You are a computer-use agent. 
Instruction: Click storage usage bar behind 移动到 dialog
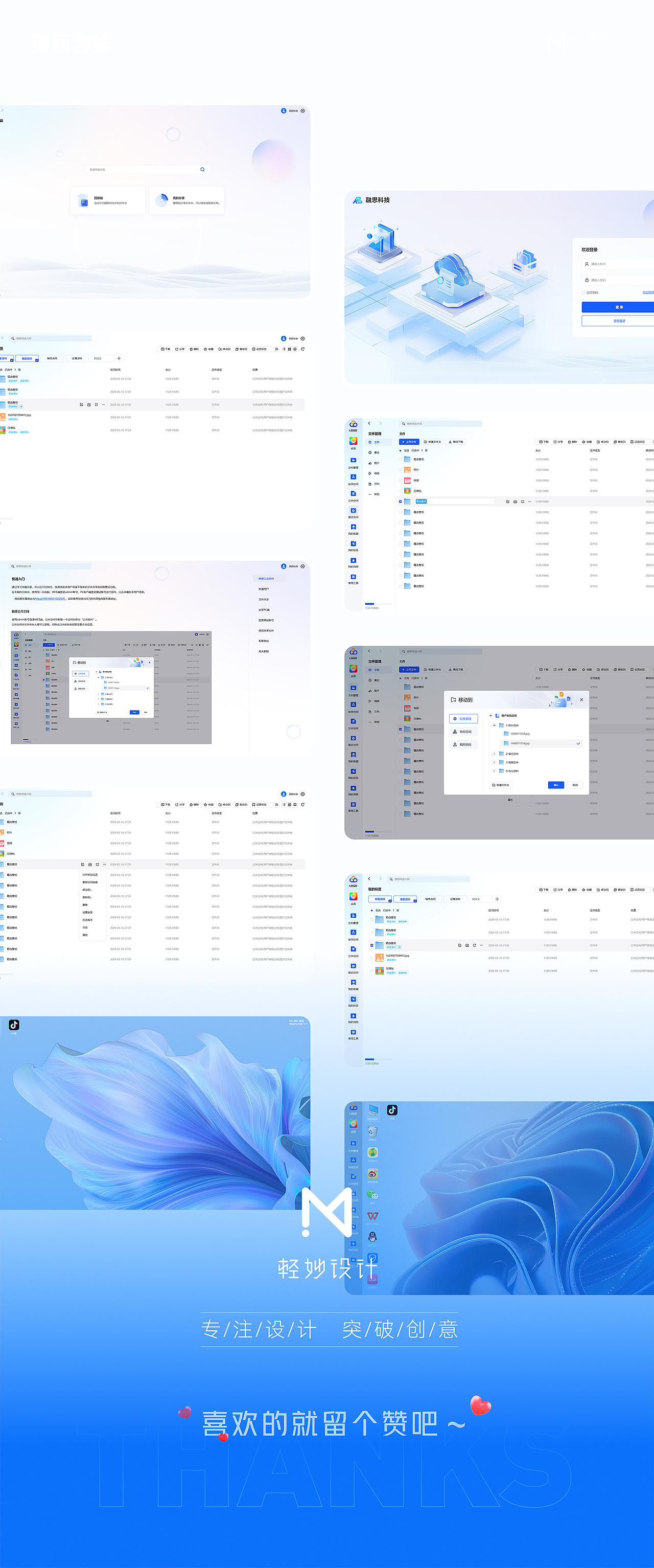379,831
